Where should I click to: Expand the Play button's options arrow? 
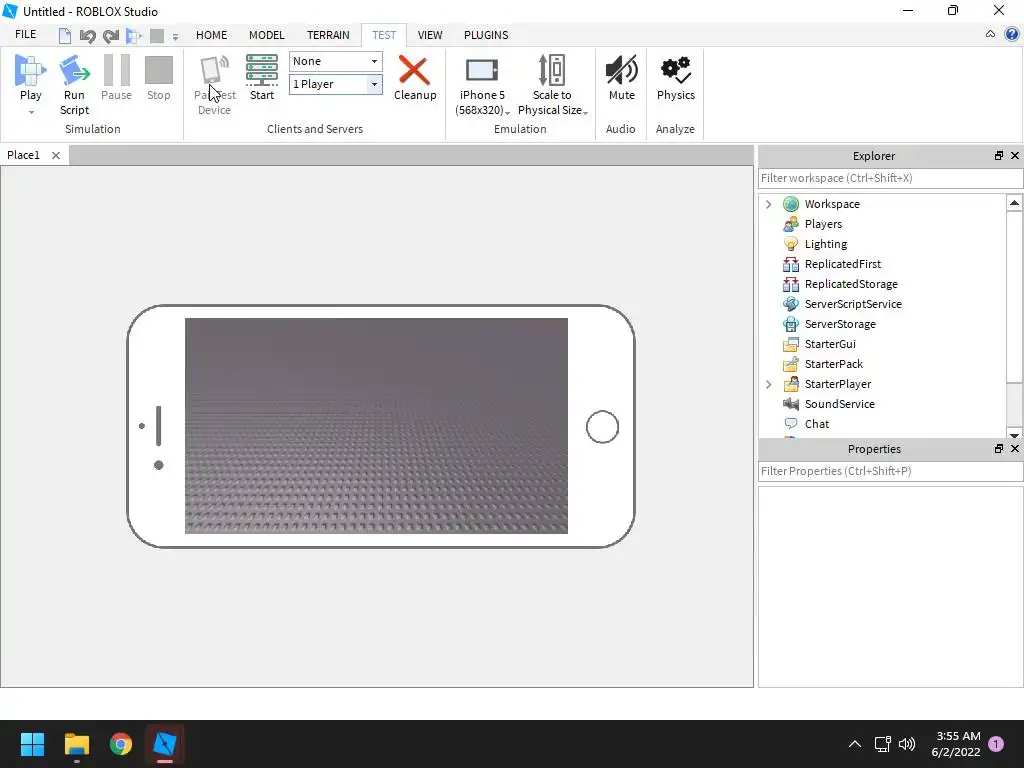(31, 112)
